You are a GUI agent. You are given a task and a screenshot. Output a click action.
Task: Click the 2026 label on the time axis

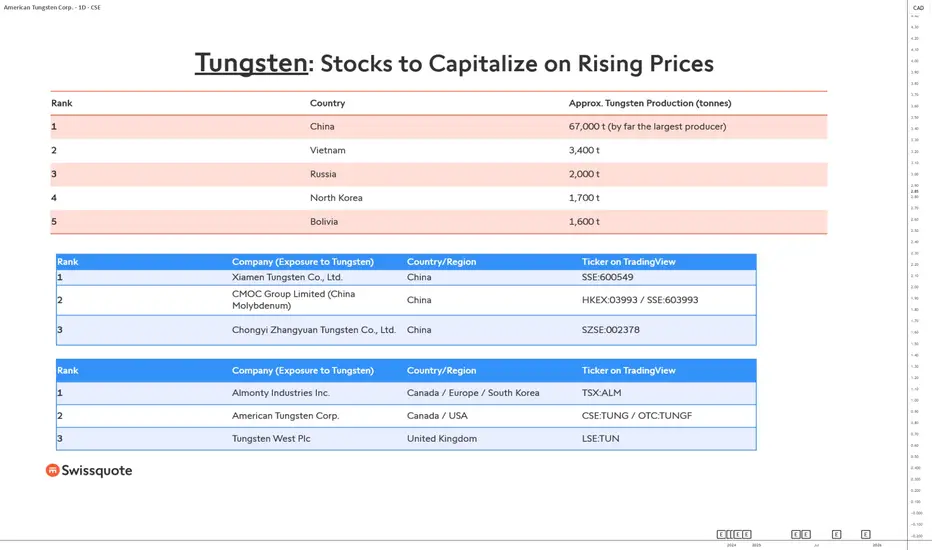[877, 546]
